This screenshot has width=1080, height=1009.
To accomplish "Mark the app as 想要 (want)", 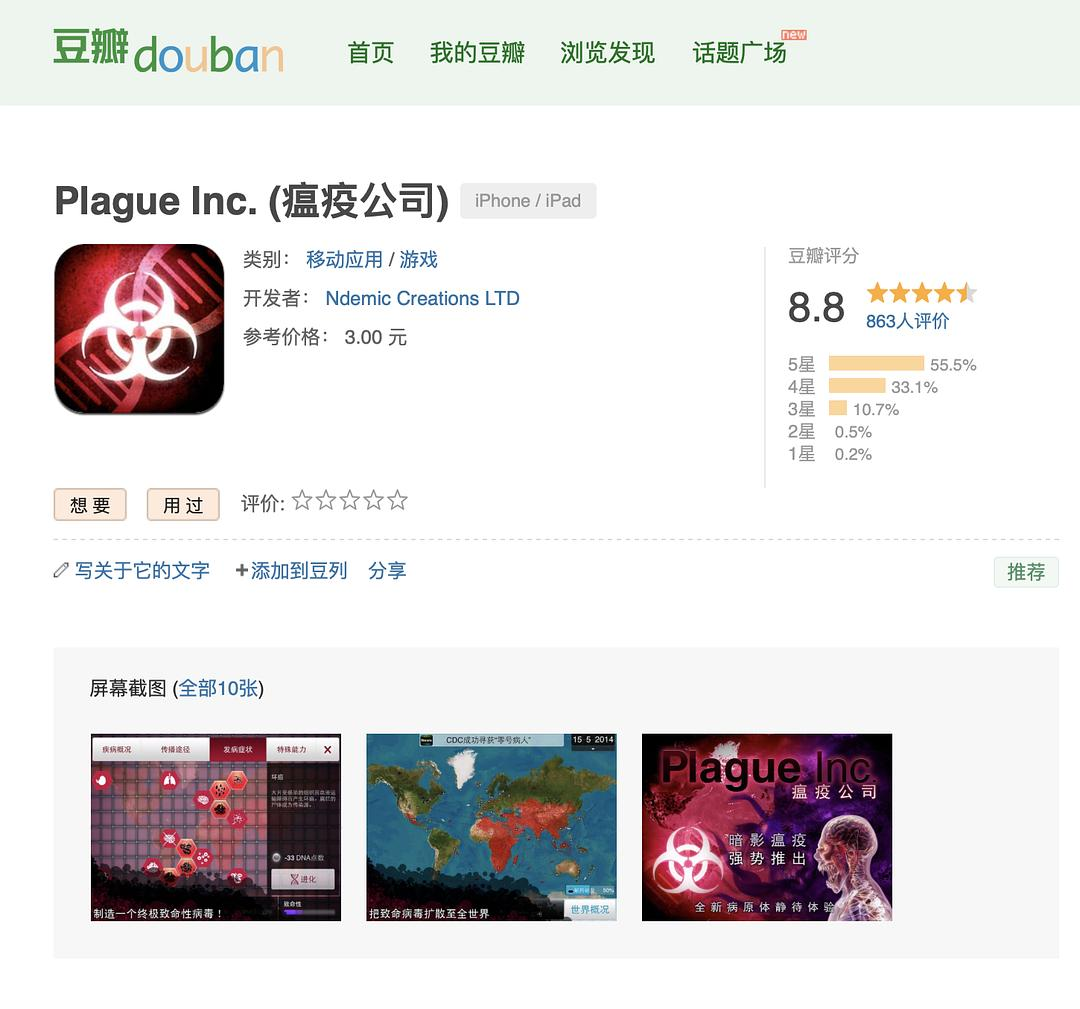I will [90, 505].
